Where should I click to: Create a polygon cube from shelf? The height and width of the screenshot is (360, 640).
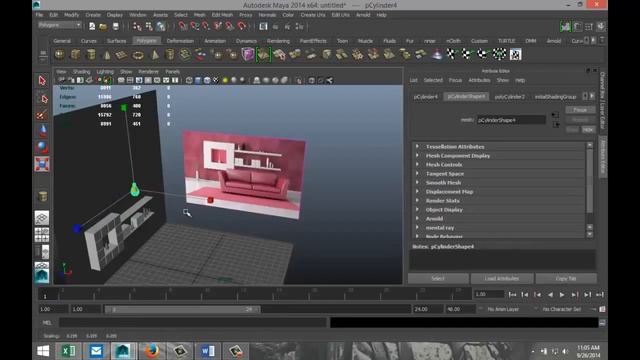(x=75, y=54)
